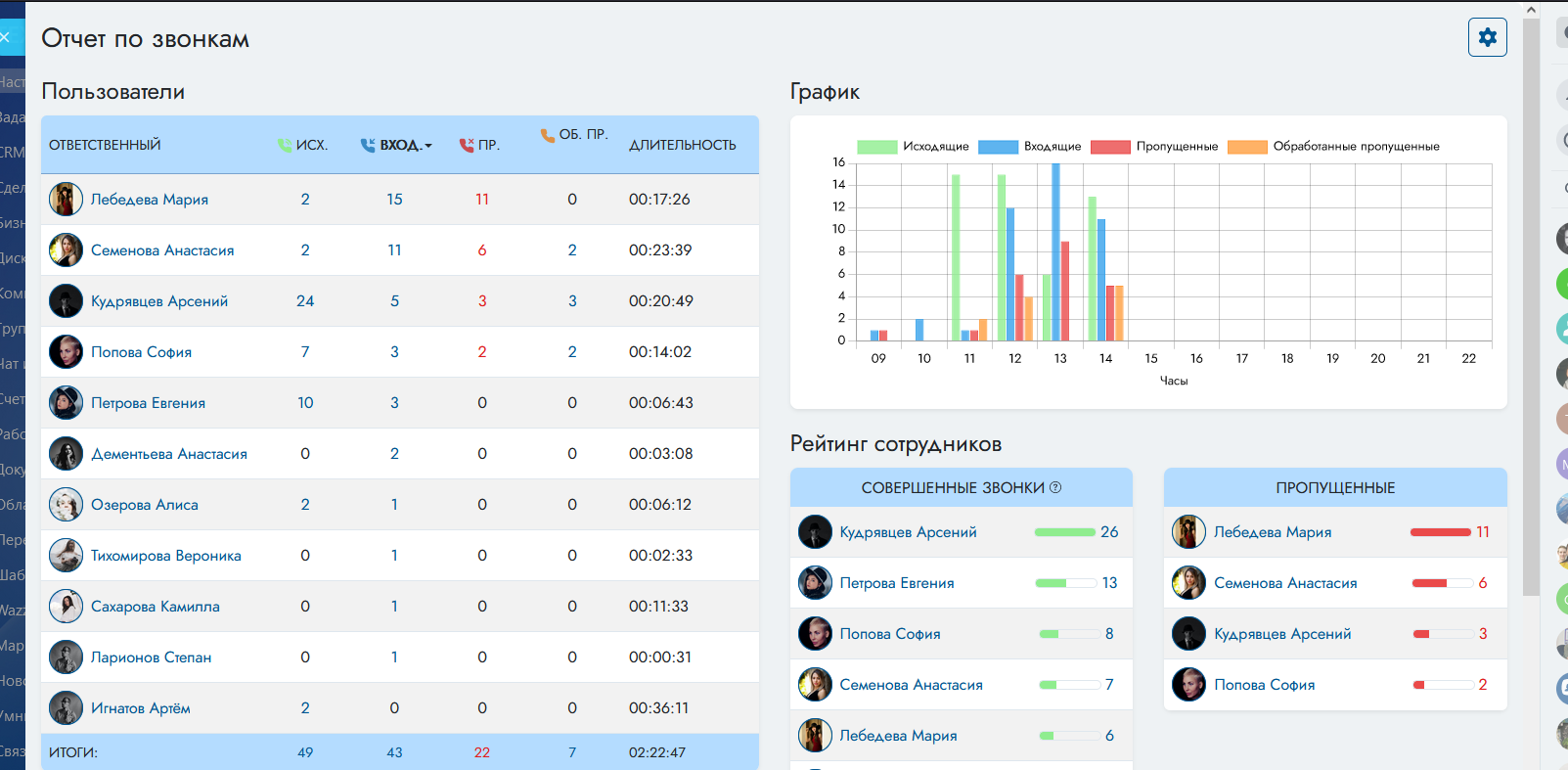The width and height of the screenshot is (1568, 770).
Task: Sort table by ВХОД. column dropdown
Action: tap(405, 145)
